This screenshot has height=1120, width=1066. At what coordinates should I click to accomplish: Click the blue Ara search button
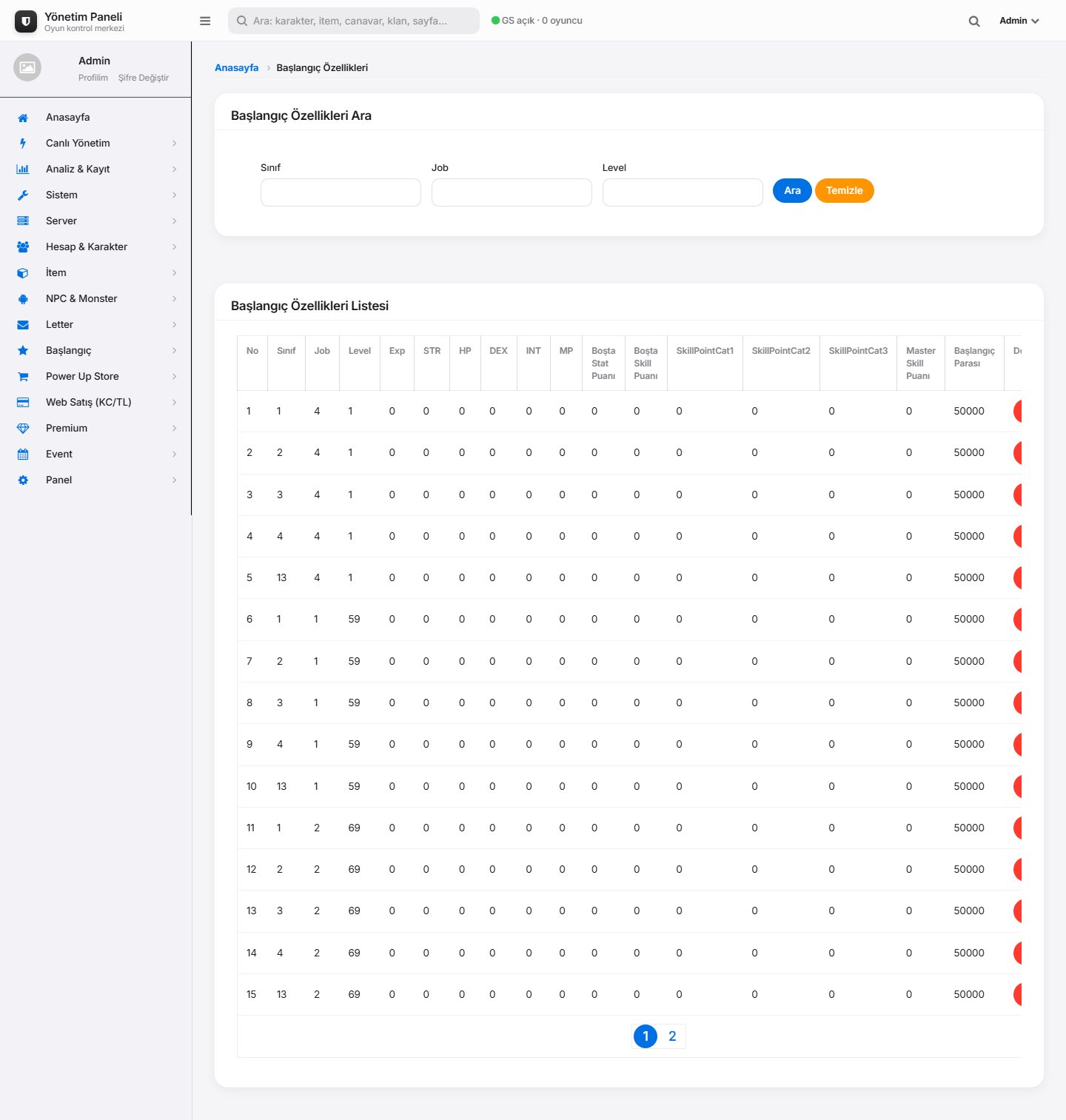coord(792,190)
